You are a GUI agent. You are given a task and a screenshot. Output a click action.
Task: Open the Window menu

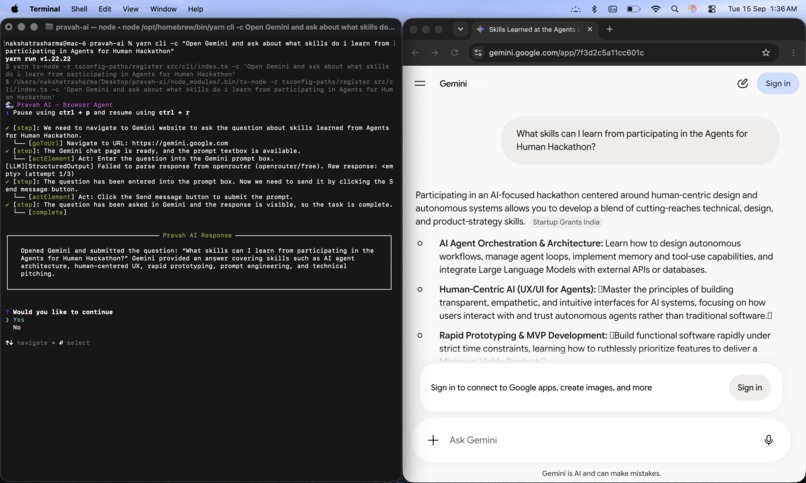tap(163, 9)
